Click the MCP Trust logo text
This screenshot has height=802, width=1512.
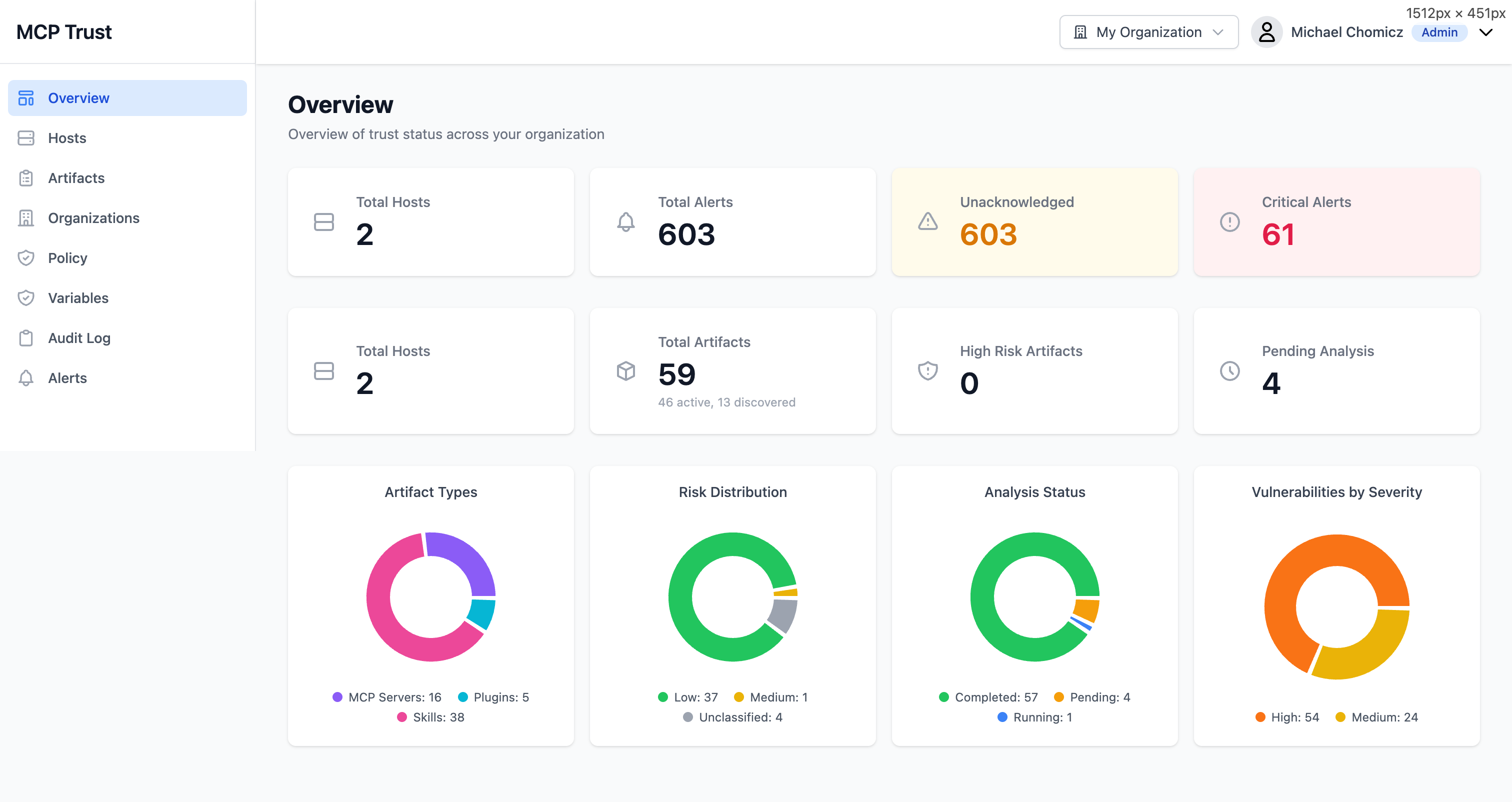[64, 31]
